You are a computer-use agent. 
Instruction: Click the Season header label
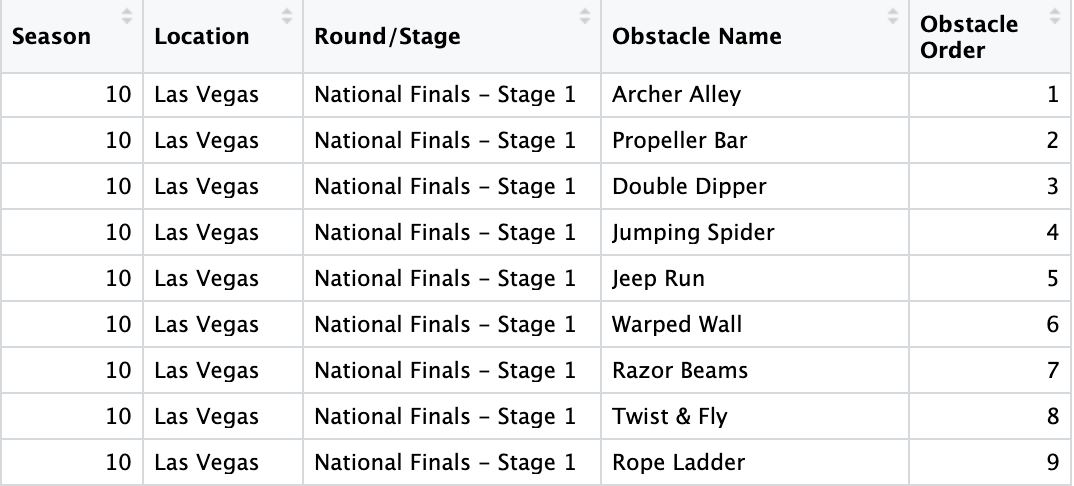51,37
